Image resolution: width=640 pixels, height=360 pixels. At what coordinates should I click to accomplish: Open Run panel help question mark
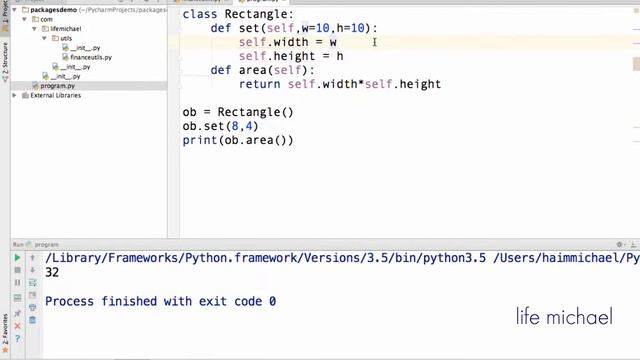click(17, 338)
